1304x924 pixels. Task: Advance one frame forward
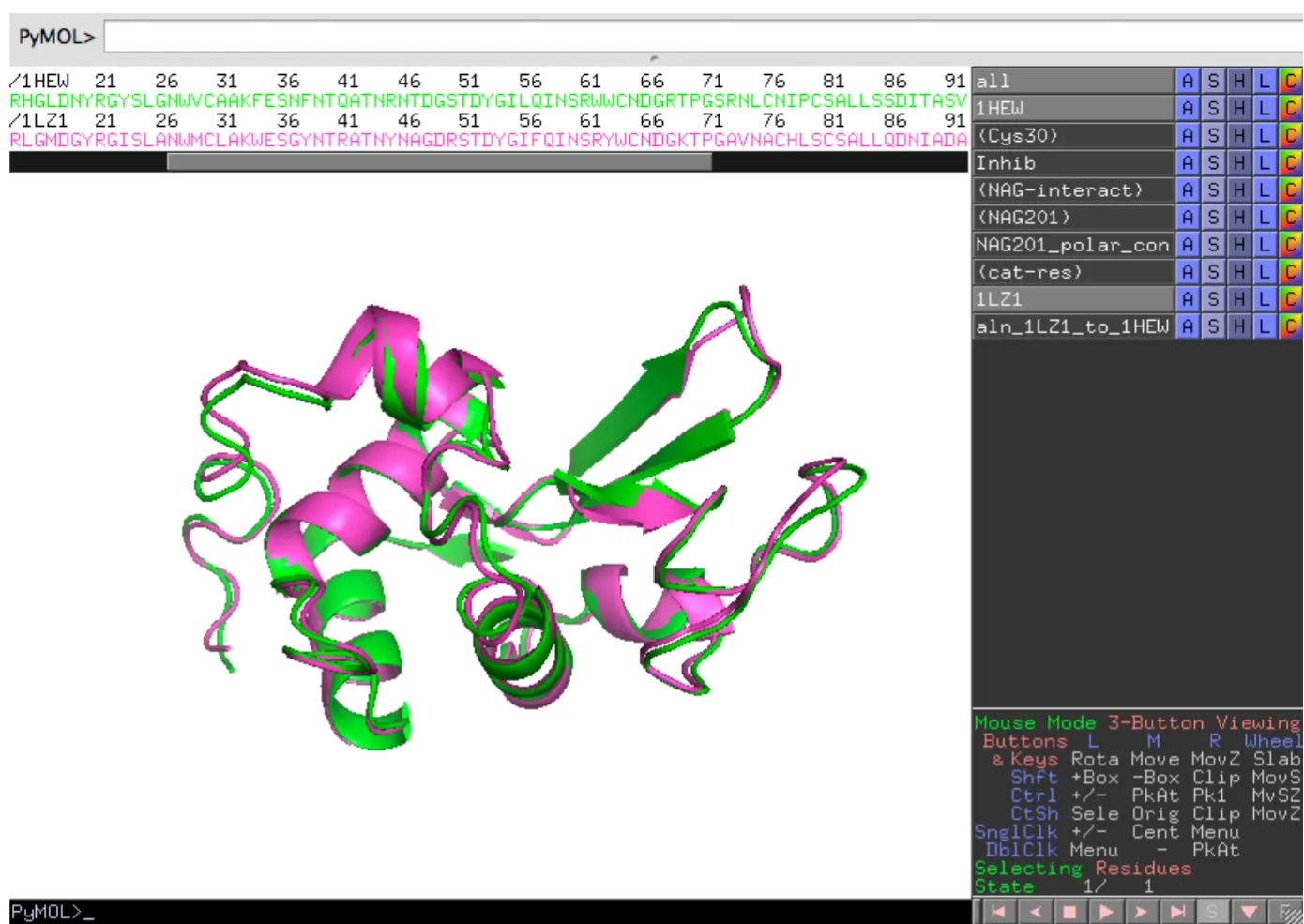pos(1141,911)
